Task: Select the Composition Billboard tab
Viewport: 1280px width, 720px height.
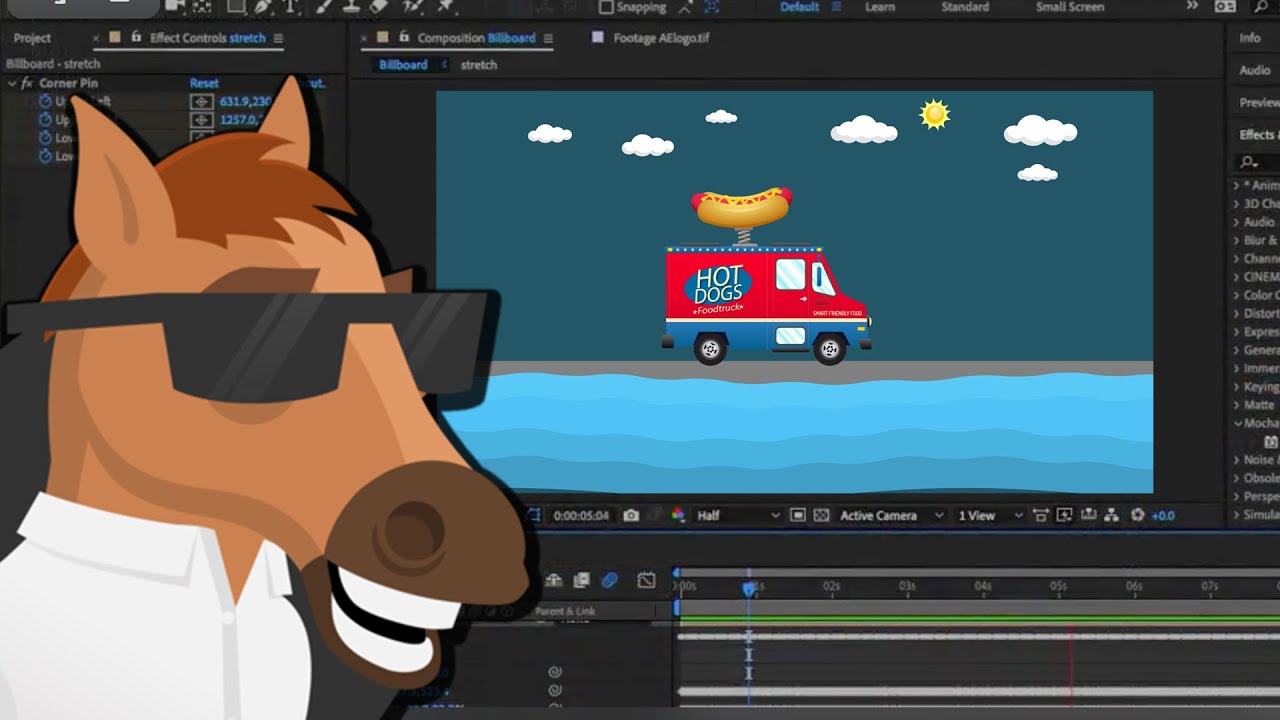Action: [476, 38]
